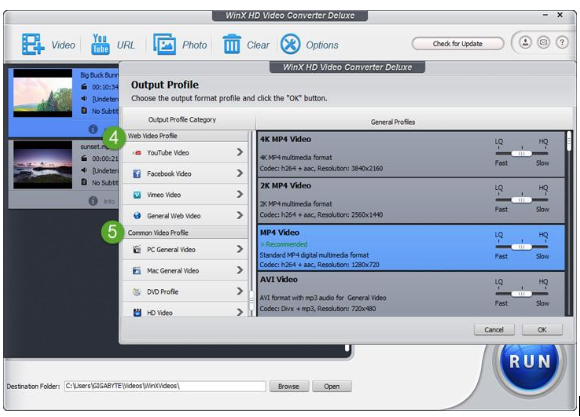Click the Check for Update button
Viewport: 580px width, 417px height.
coord(458,44)
